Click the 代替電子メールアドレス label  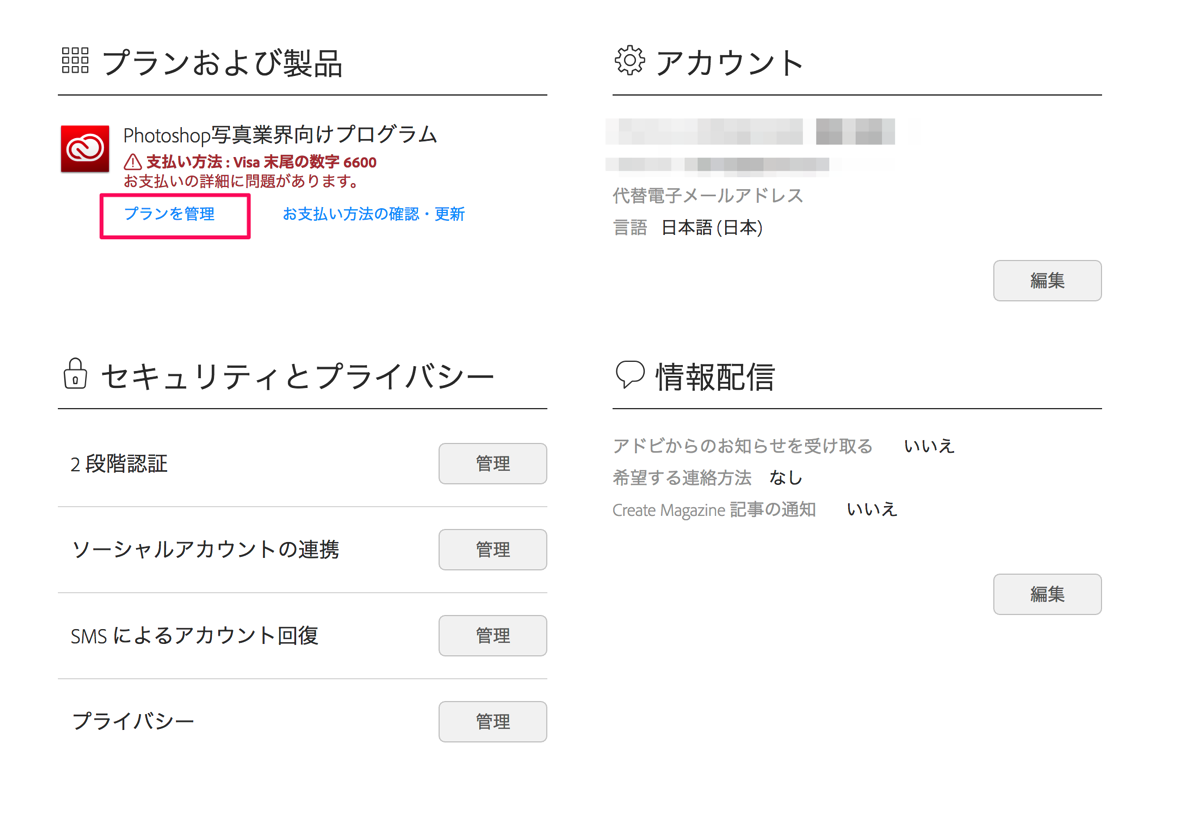[708, 196]
